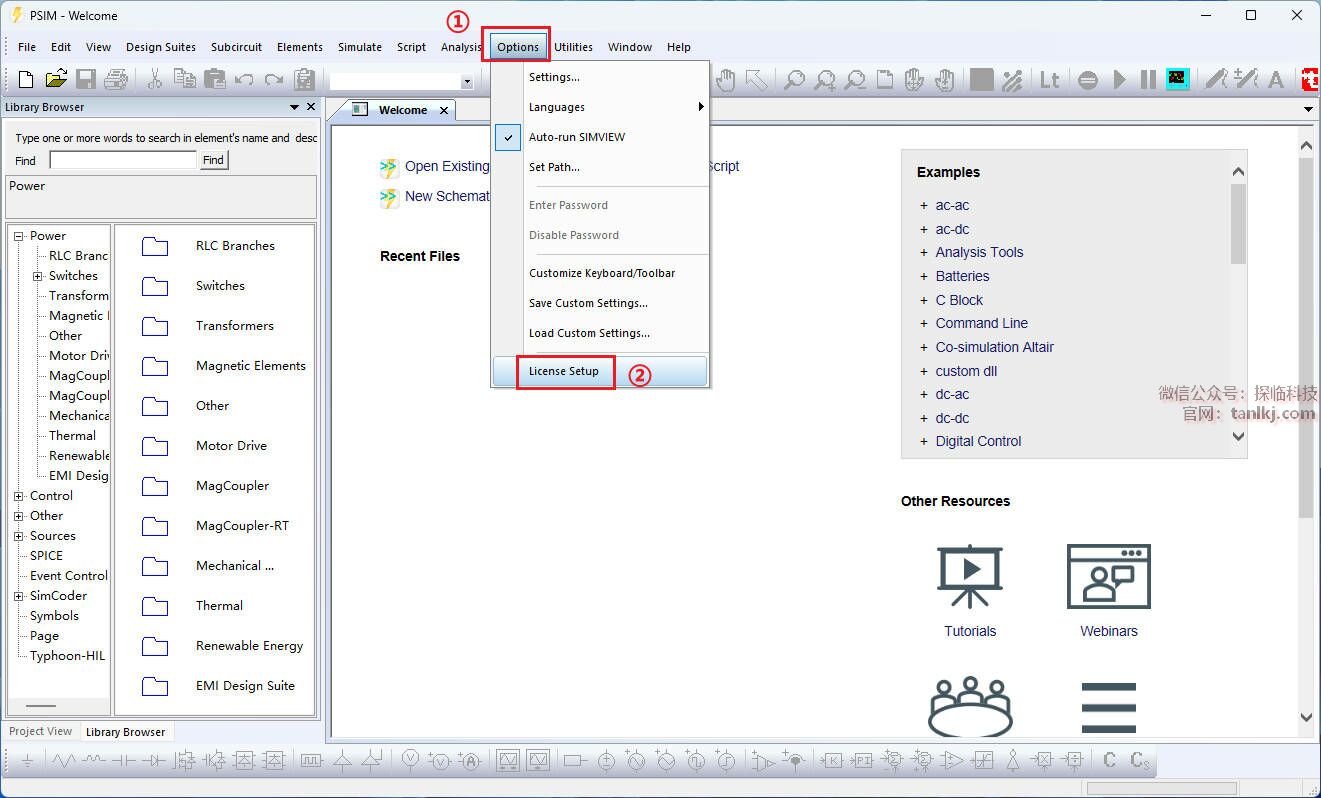Click the Copy toolbar icon
Screen dimensions: 1321x798
[184, 80]
